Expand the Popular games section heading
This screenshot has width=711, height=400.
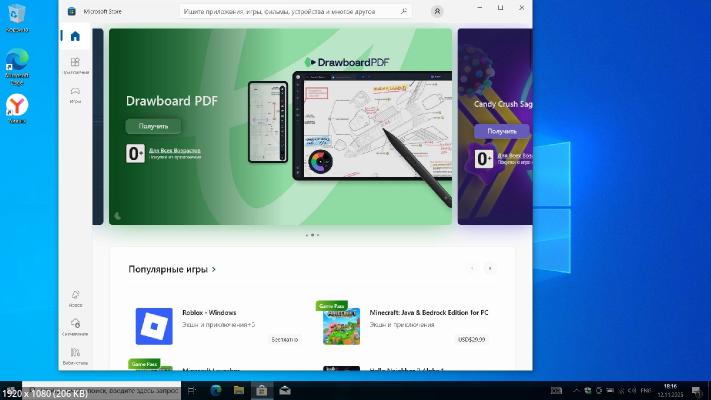172,269
